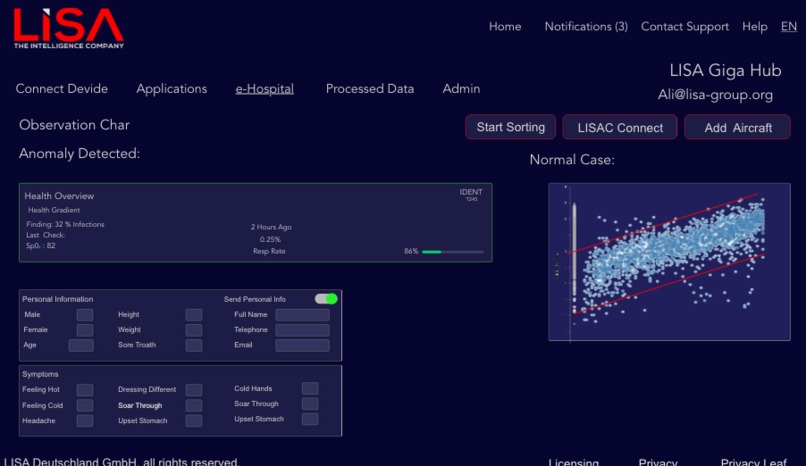
Task: Open the Applications tab
Action: point(172,89)
